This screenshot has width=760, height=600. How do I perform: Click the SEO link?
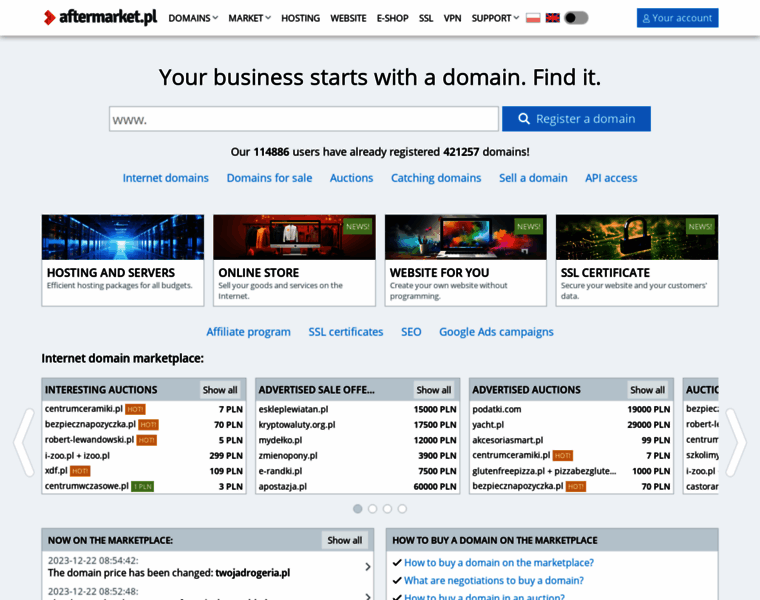(411, 332)
